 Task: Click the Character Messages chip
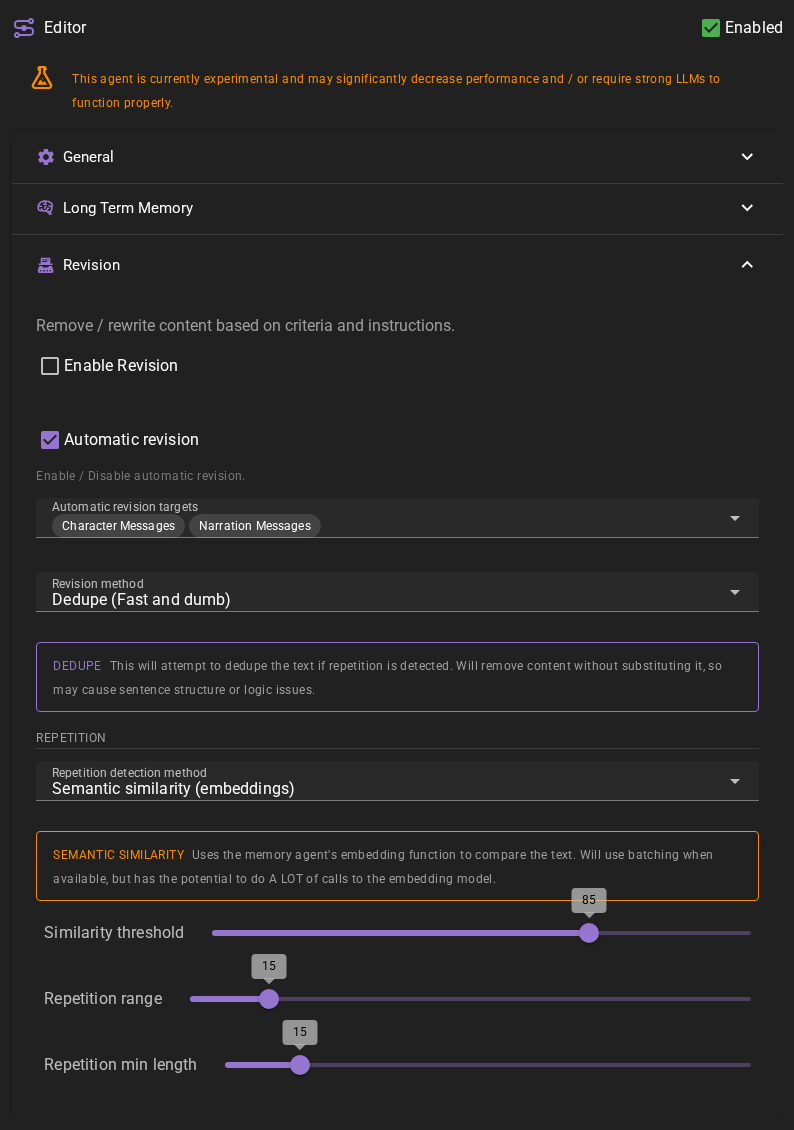pyautogui.click(x=118, y=526)
